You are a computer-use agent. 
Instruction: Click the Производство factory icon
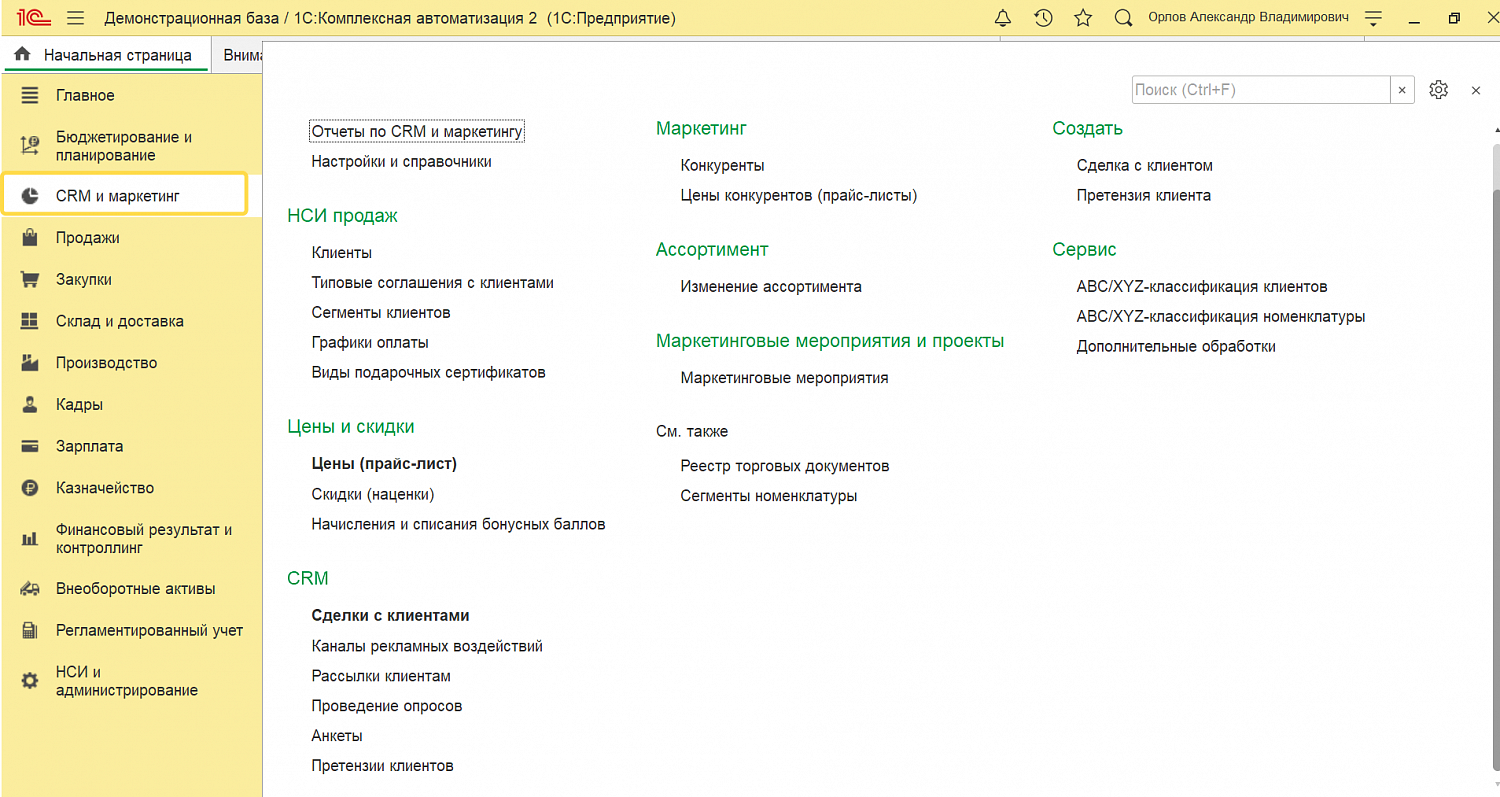click(x=30, y=363)
